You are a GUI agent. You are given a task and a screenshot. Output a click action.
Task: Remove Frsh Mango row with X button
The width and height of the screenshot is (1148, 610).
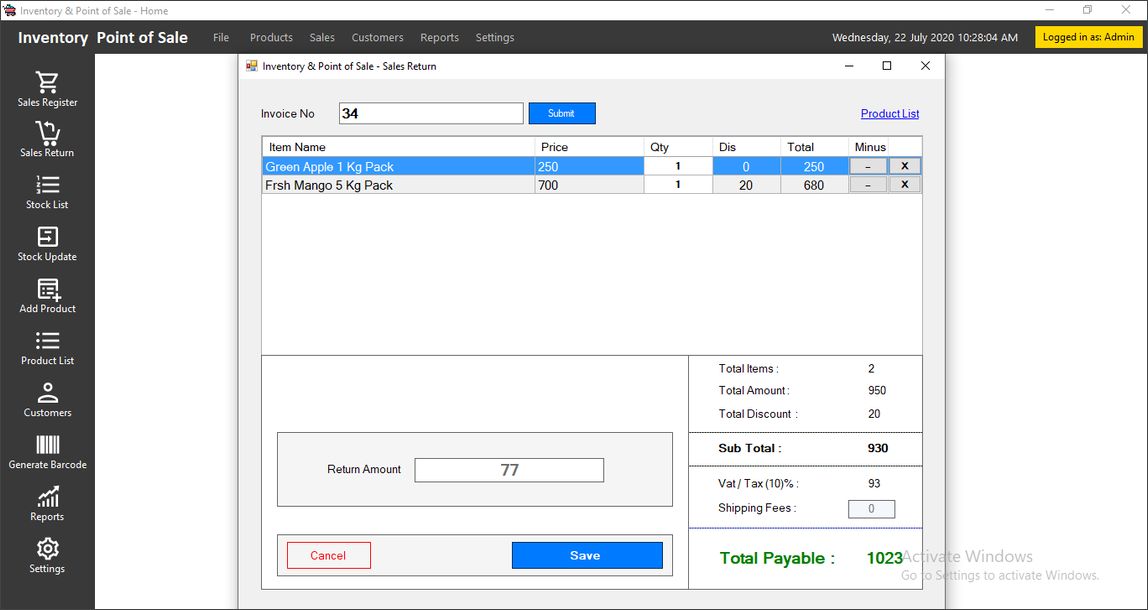pos(904,185)
